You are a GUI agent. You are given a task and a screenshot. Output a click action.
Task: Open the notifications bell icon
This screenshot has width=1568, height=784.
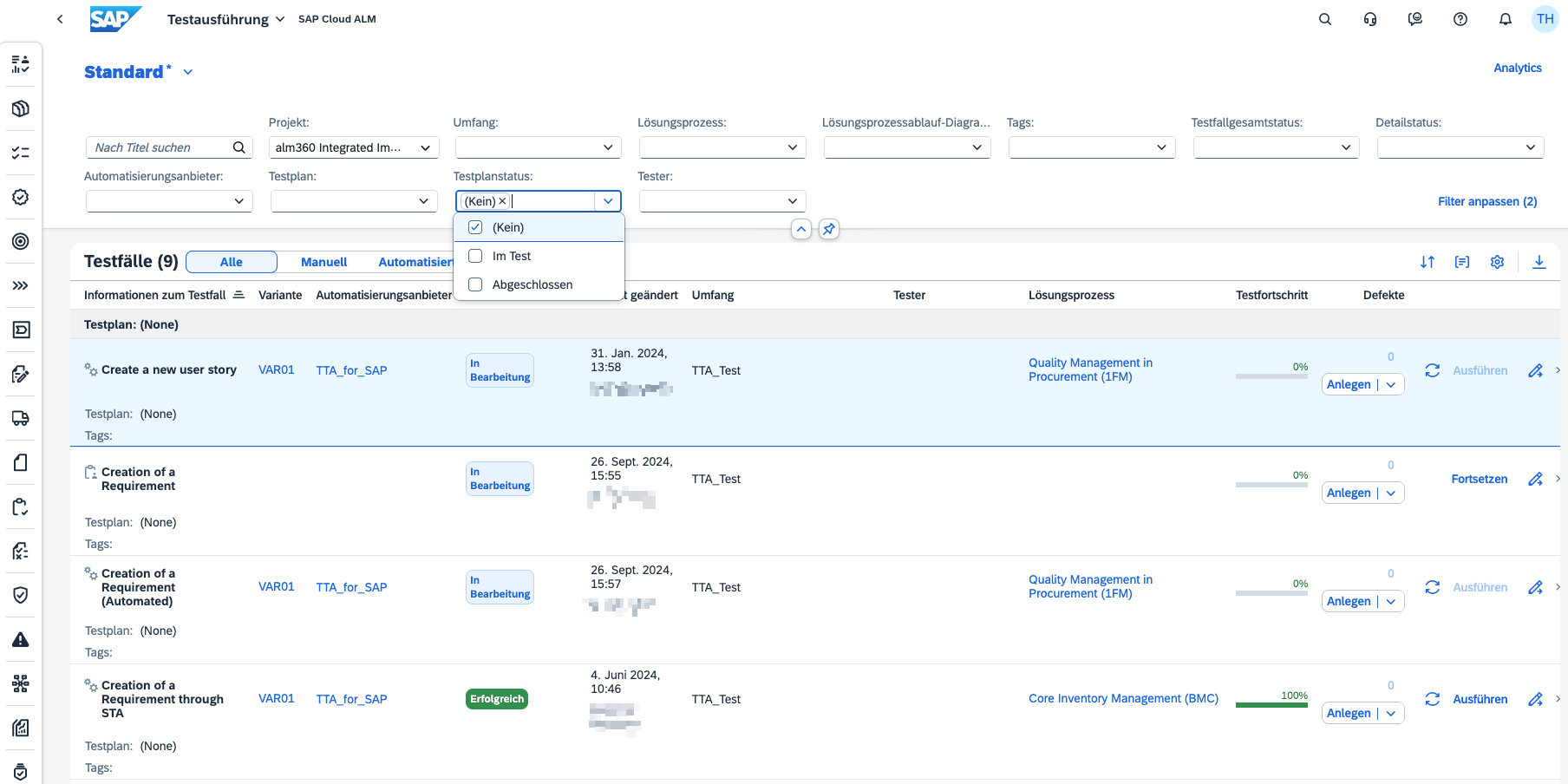1505,19
